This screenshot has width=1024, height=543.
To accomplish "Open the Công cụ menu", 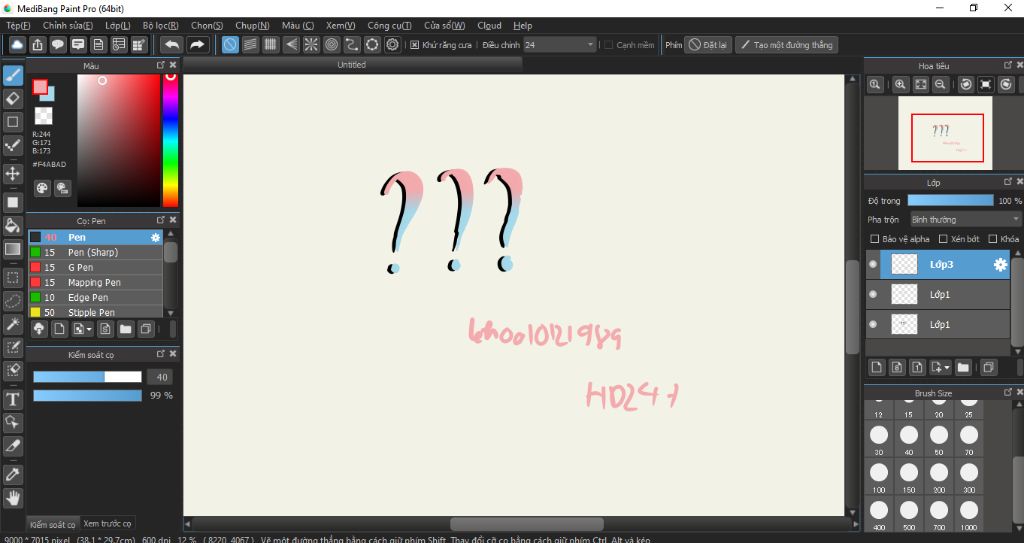I will (x=389, y=25).
